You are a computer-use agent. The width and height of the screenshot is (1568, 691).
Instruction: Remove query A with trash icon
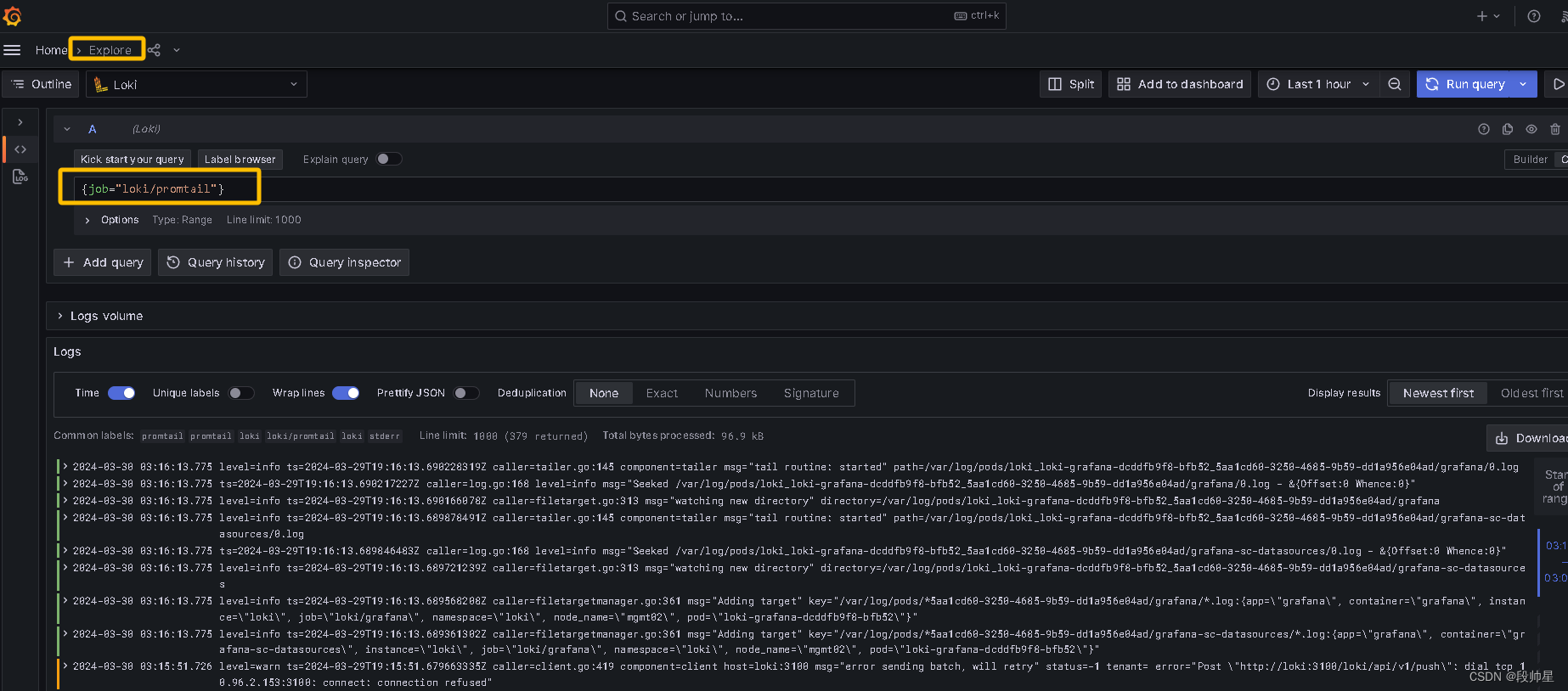[x=1555, y=129]
